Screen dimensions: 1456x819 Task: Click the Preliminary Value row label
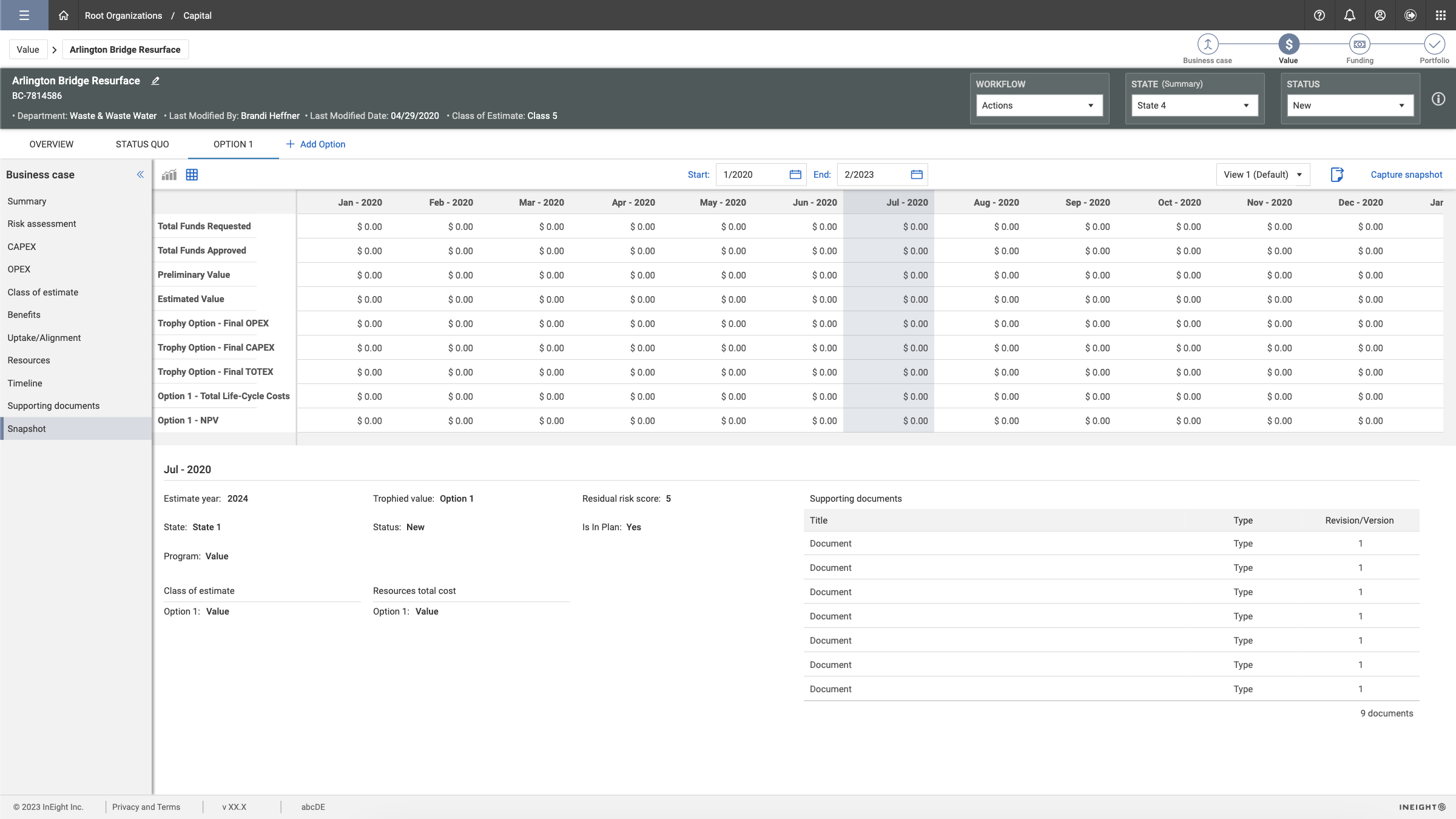coord(194,275)
